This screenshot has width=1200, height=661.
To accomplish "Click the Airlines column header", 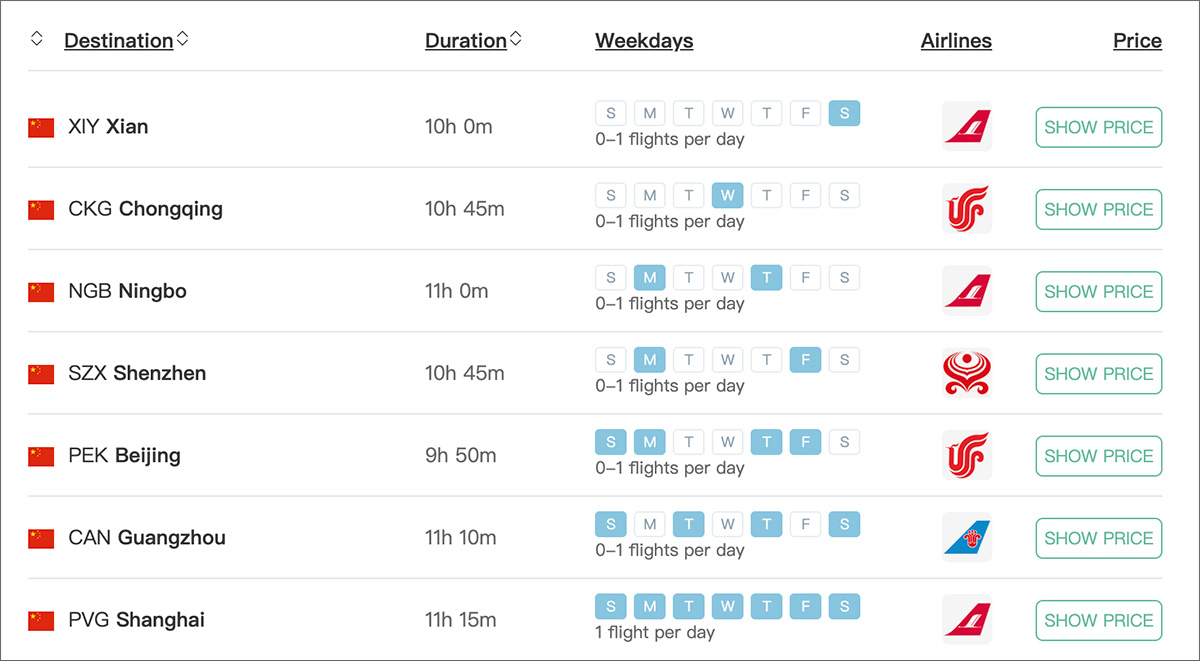I will tap(956, 41).
